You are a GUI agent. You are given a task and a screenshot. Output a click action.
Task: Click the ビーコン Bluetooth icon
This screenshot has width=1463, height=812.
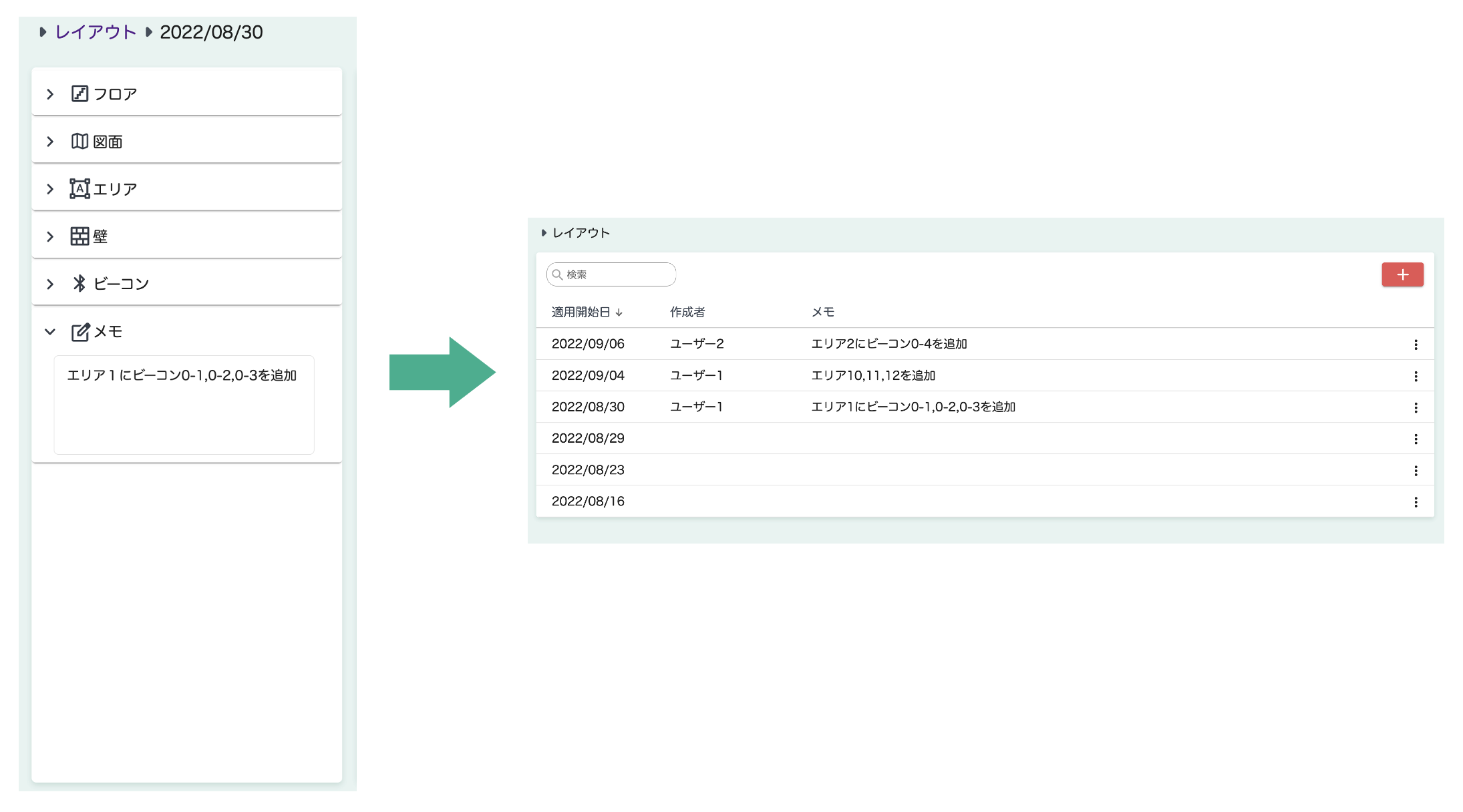click(79, 284)
